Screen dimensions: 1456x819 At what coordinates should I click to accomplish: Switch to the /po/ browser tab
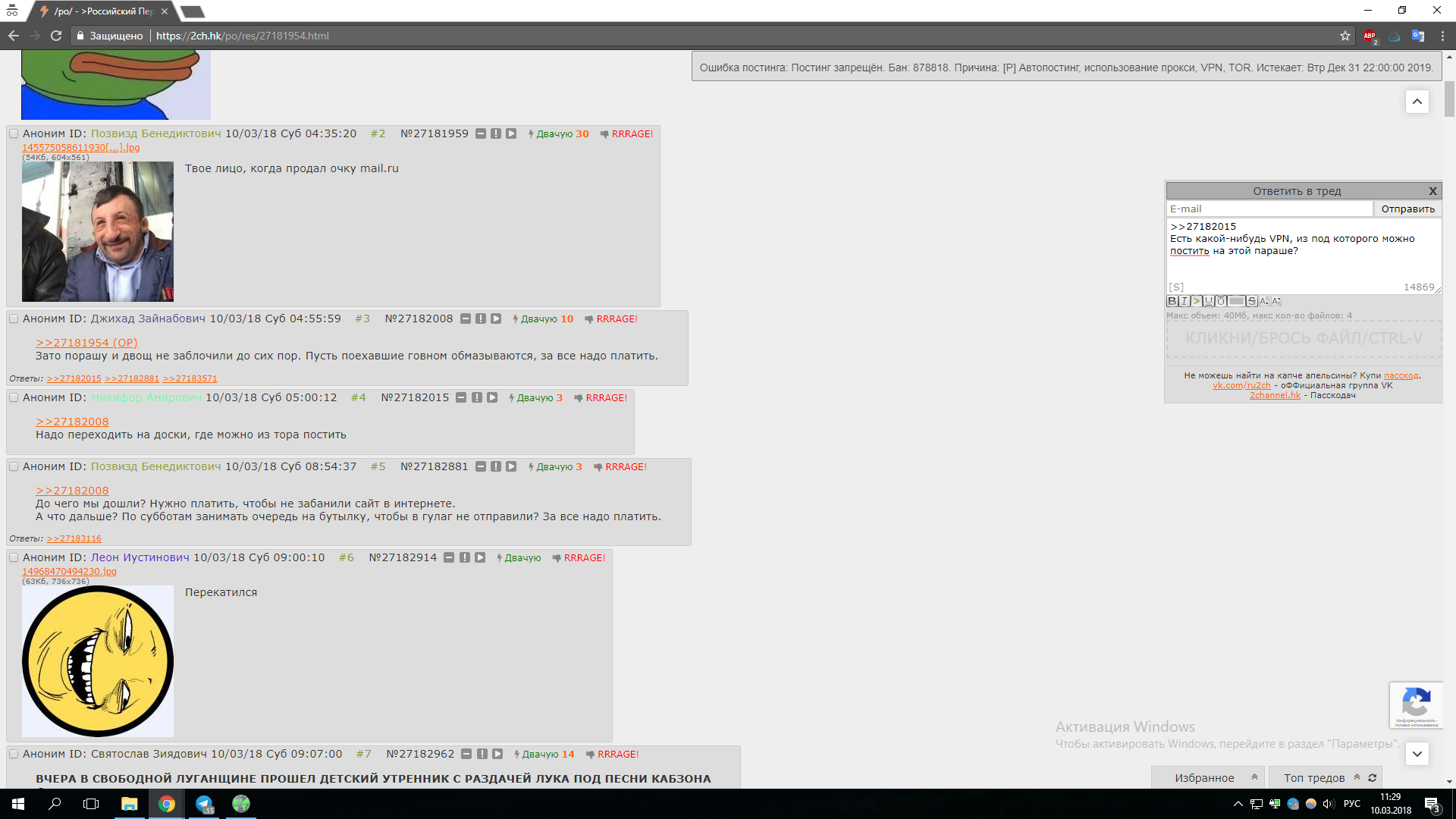[104, 11]
